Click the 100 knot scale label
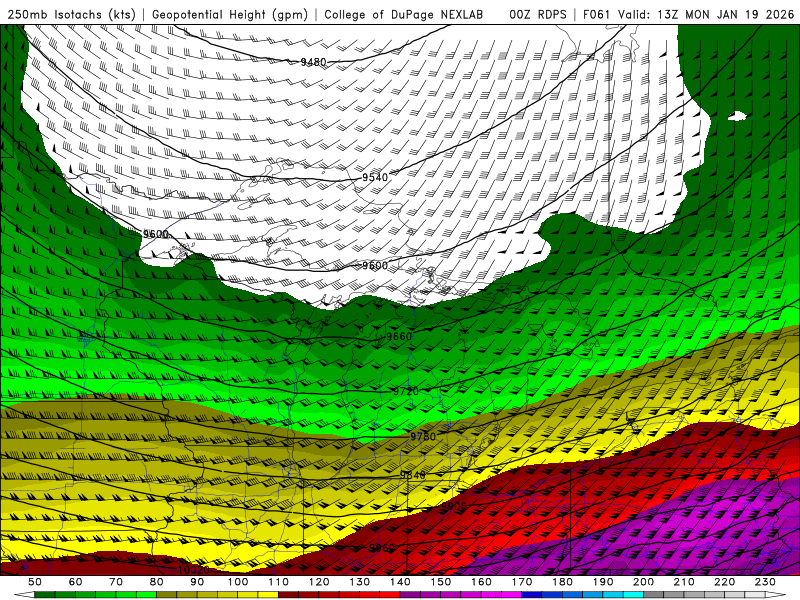The width and height of the screenshot is (800, 600). point(238,582)
